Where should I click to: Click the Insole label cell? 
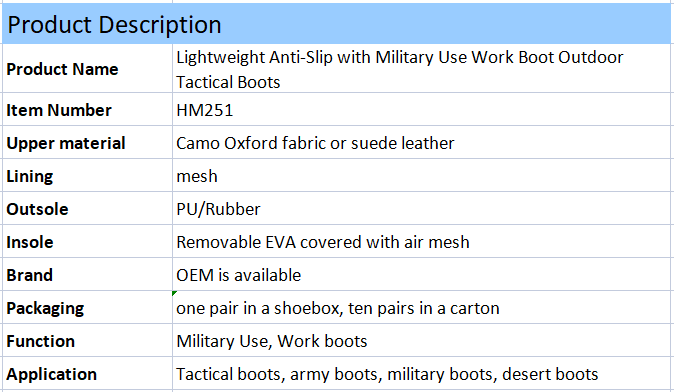pos(87,241)
